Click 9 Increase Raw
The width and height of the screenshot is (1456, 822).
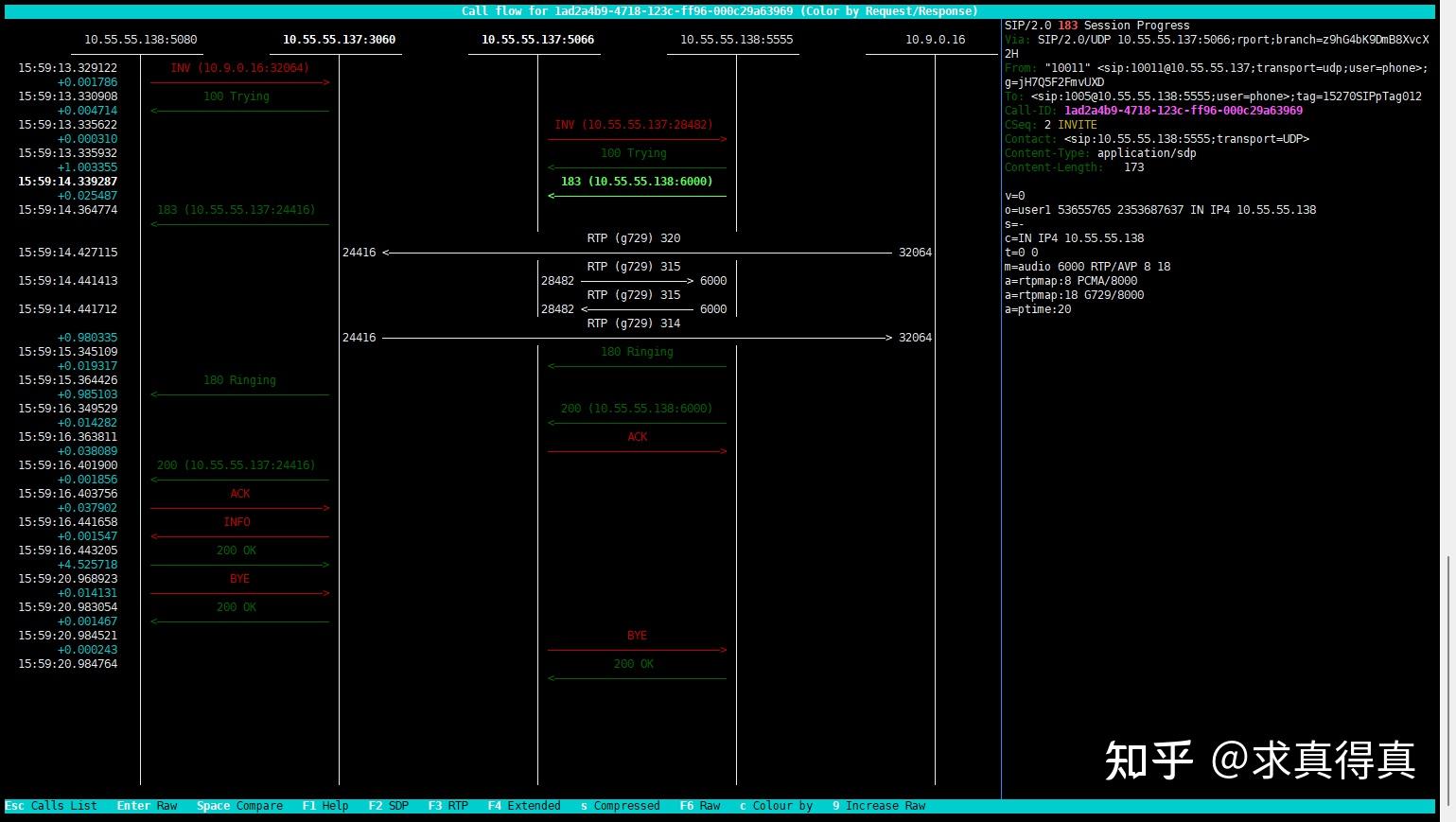(879, 806)
